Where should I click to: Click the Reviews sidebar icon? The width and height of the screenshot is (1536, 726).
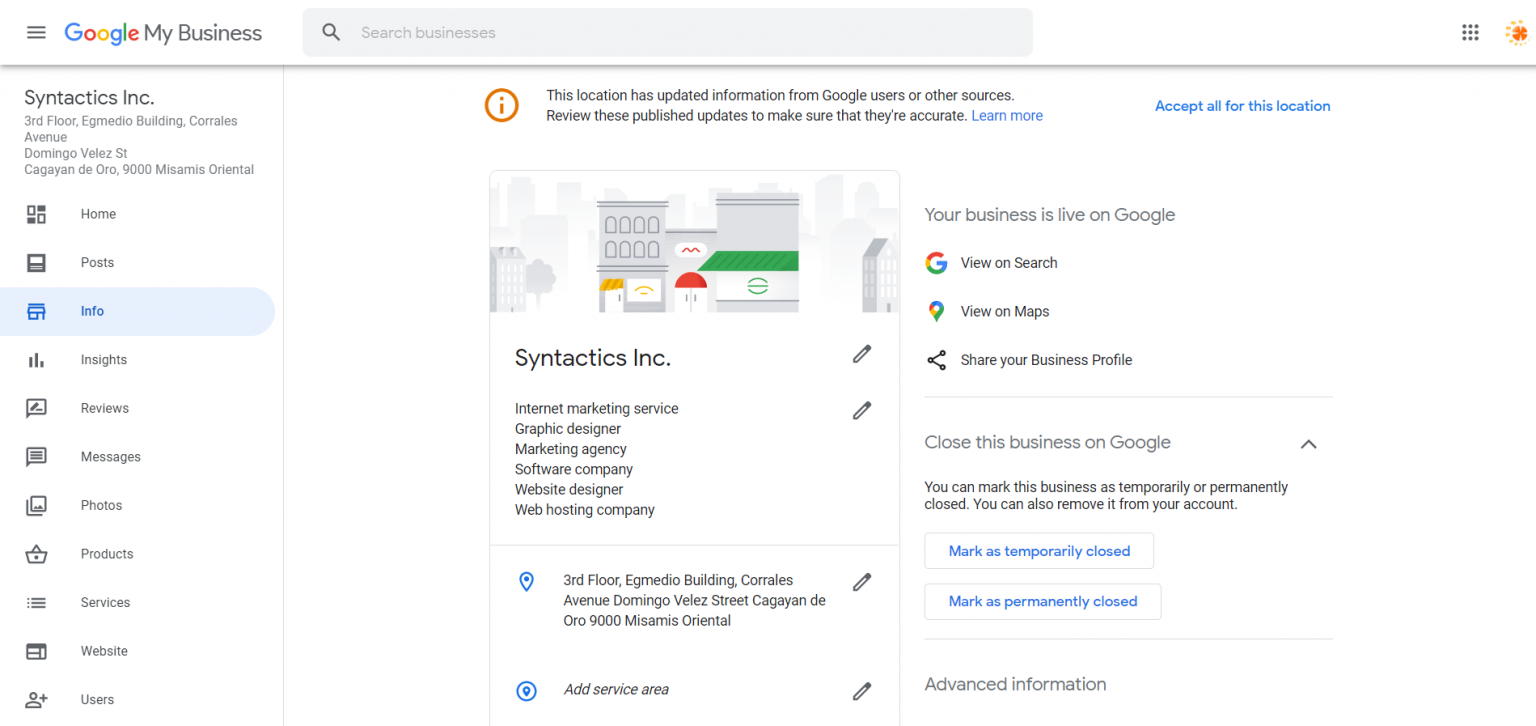pos(36,408)
